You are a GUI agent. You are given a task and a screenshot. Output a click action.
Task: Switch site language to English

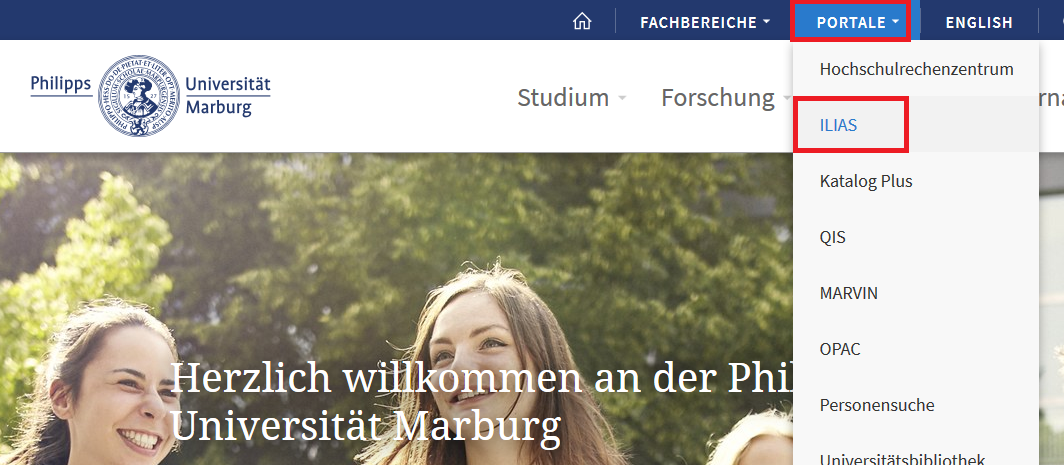pos(978,22)
